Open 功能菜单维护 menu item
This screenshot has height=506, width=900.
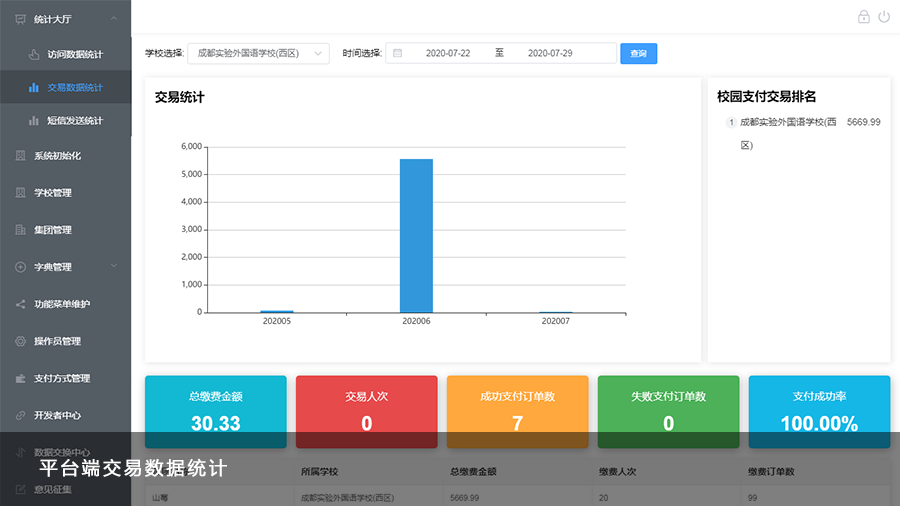(66, 304)
